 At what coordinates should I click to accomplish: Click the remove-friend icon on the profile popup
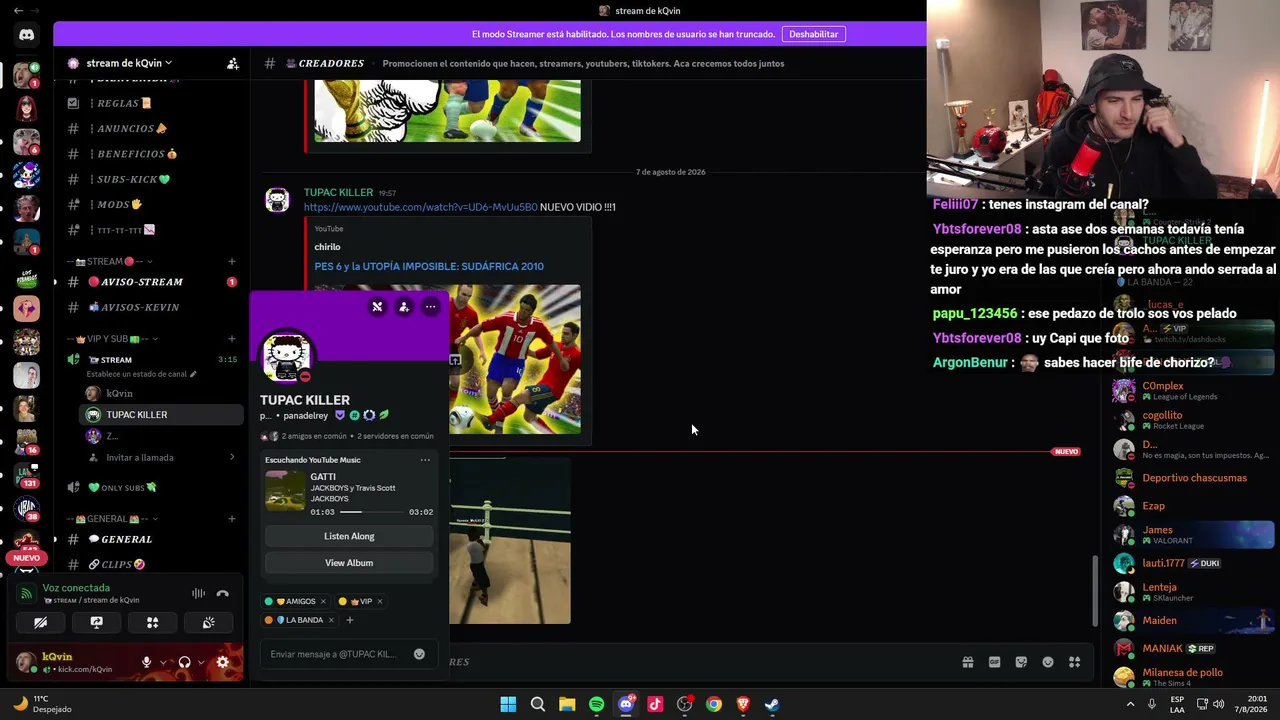[x=377, y=307]
